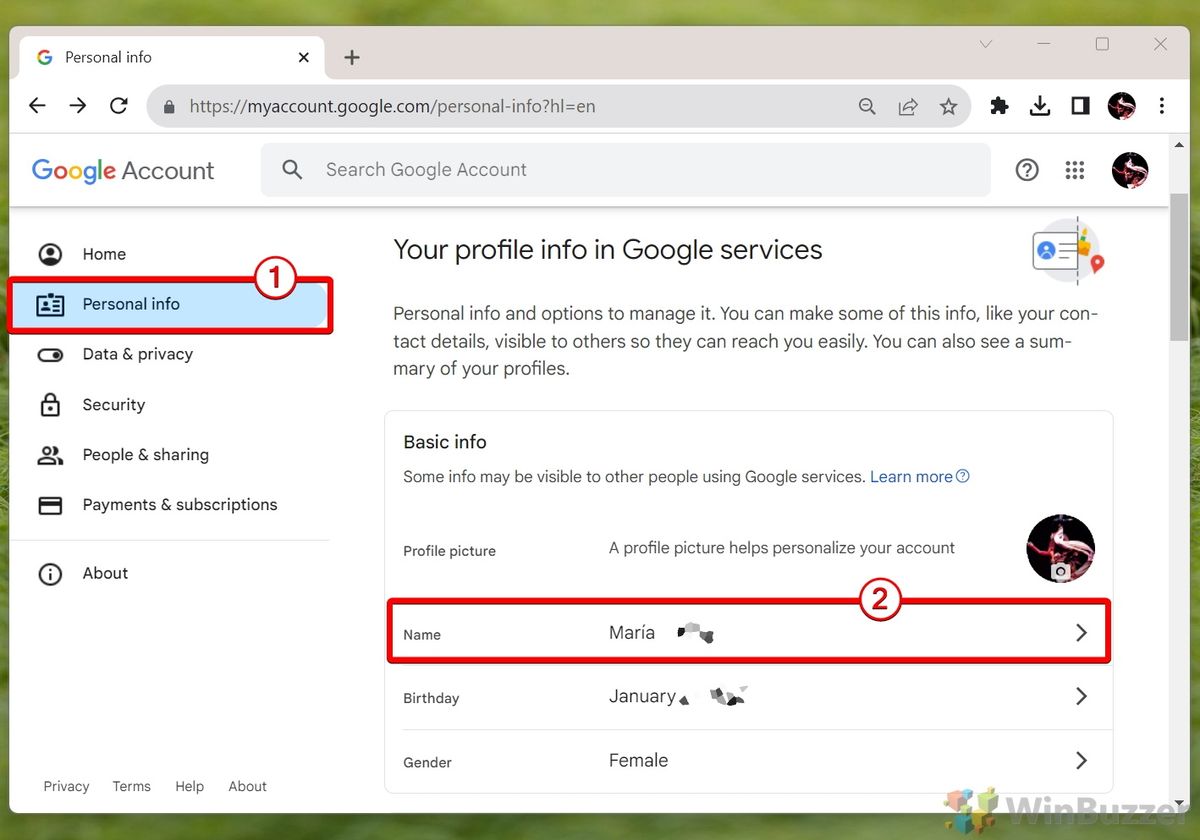The height and width of the screenshot is (840, 1200).
Task: Open the About footer link
Action: tap(247, 786)
